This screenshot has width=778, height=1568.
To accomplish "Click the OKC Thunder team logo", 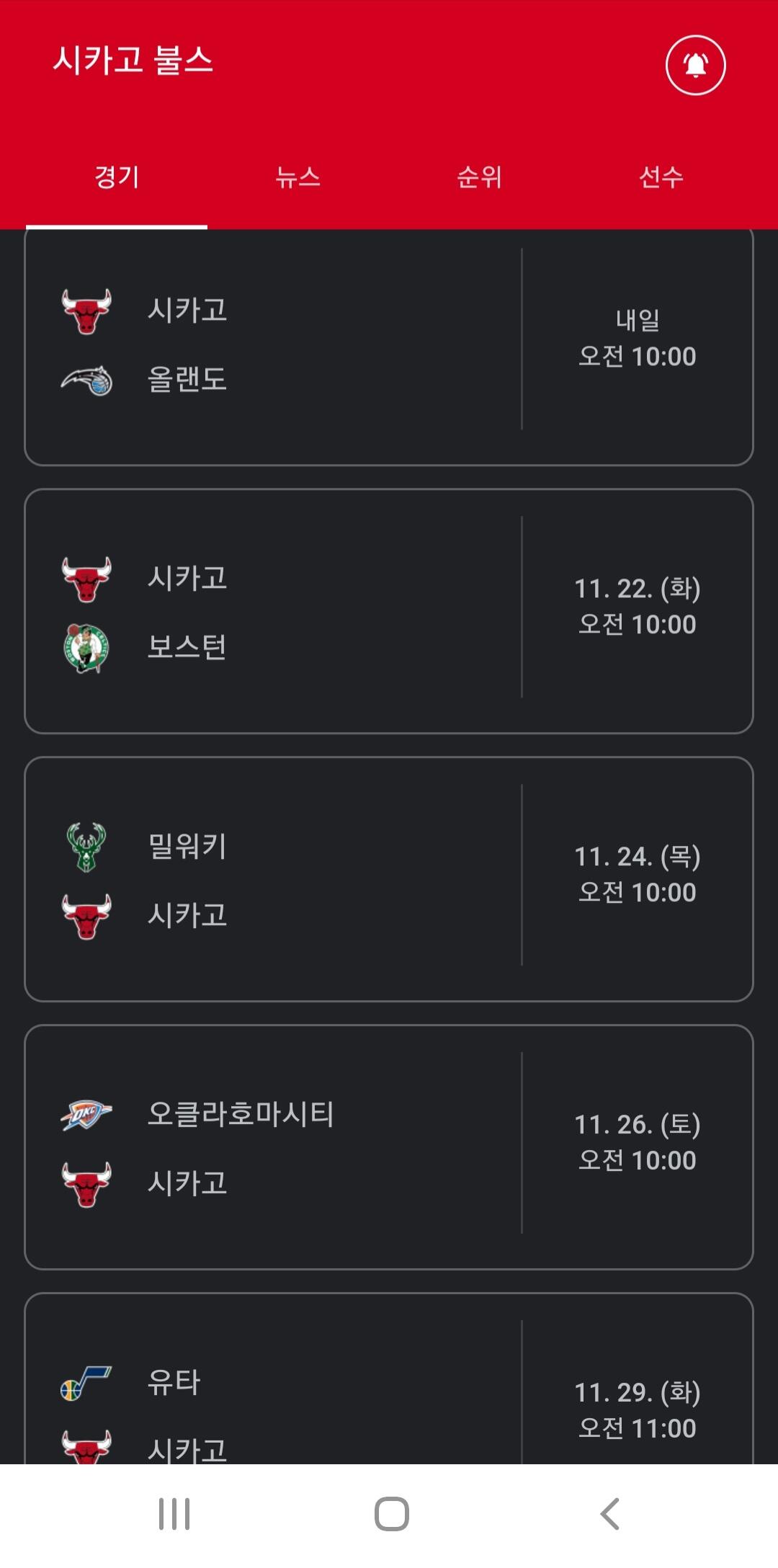I will coord(86,1115).
